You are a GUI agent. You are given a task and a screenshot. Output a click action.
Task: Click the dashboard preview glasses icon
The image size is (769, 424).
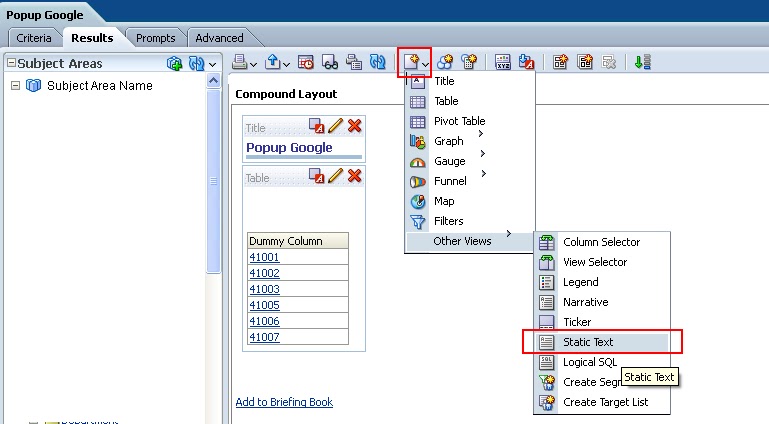pyautogui.click(x=330, y=62)
